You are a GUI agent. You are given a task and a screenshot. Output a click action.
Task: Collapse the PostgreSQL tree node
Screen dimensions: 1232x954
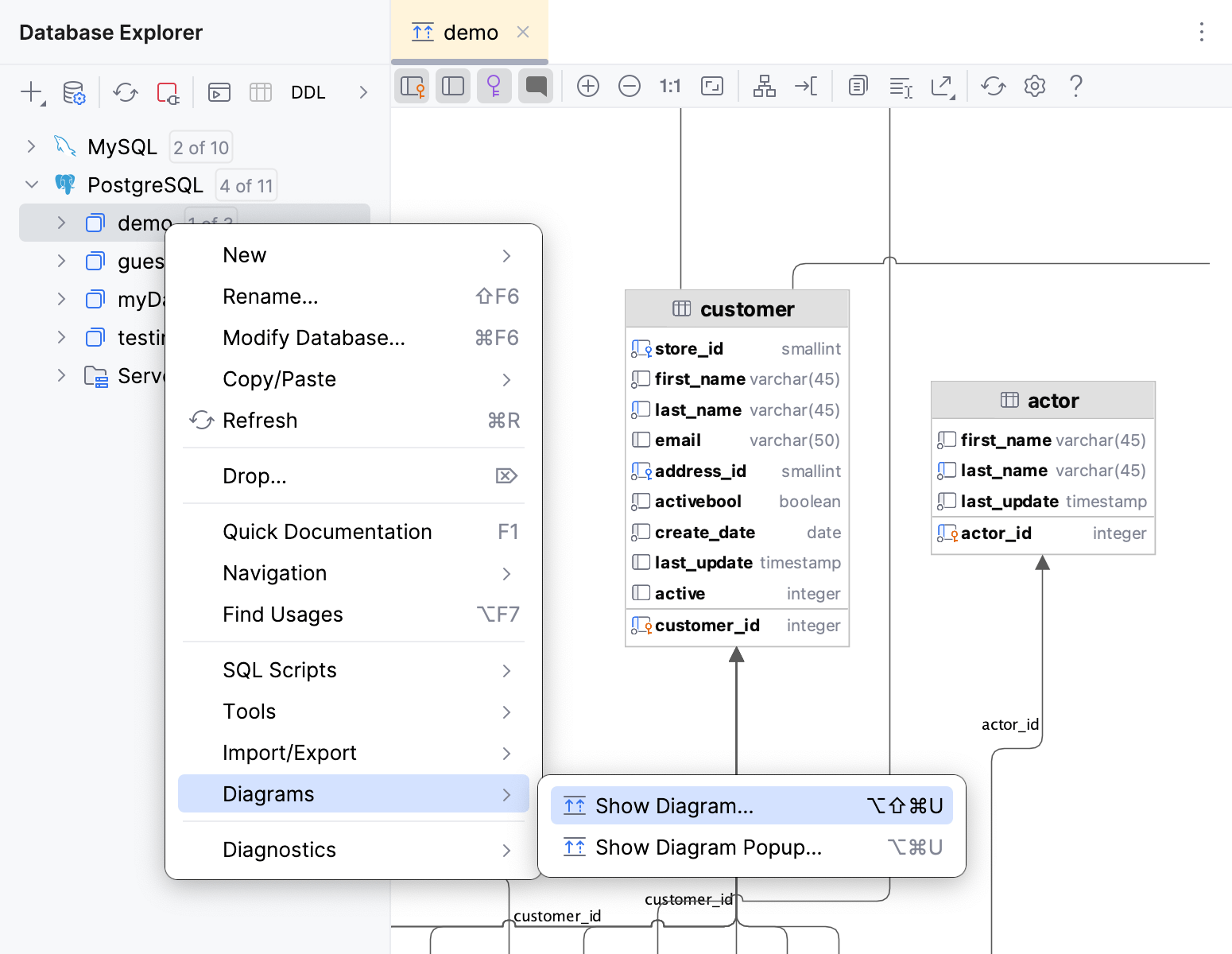click(x=31, y=184)
